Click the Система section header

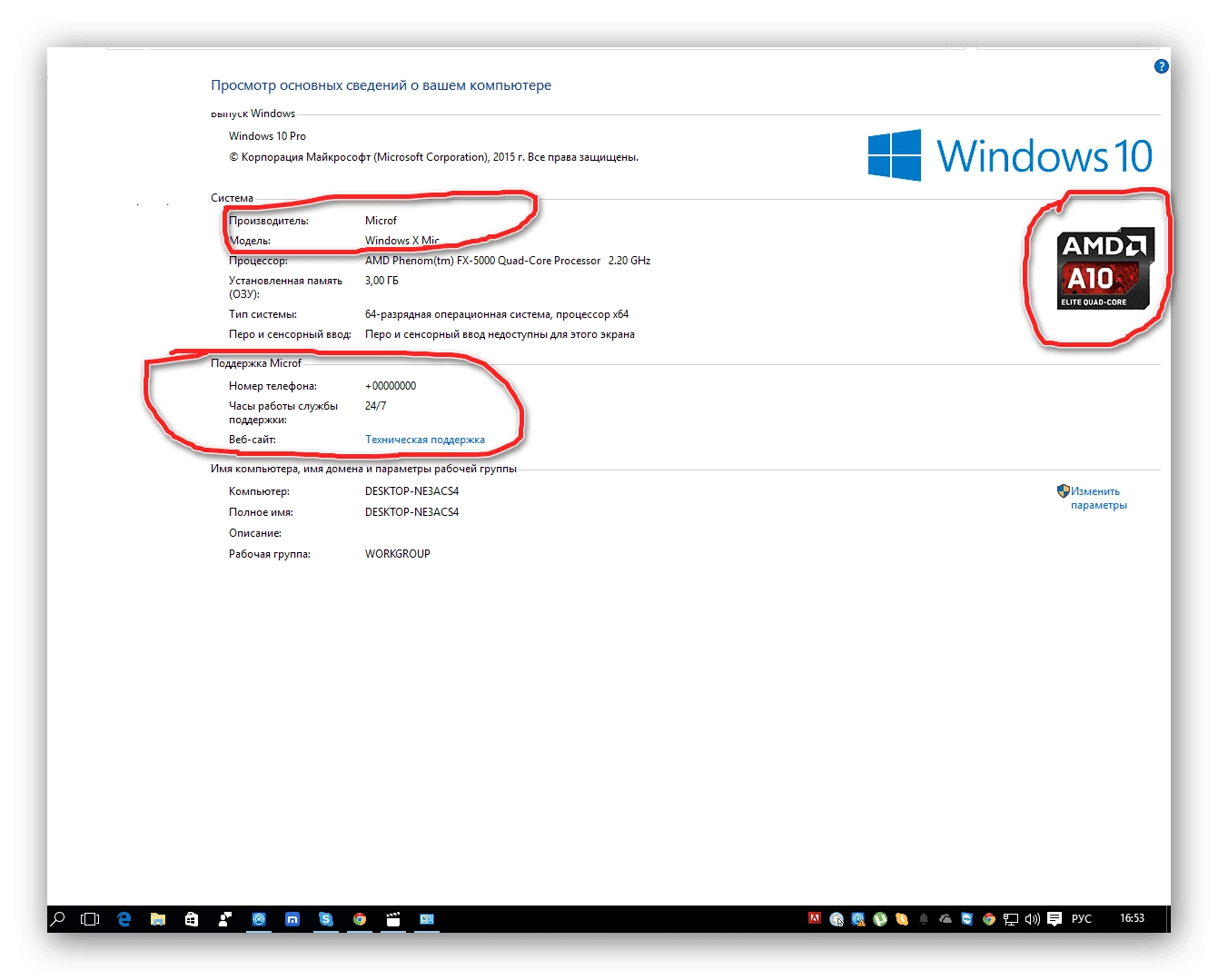pyautogui.click(x=233, y=198)
